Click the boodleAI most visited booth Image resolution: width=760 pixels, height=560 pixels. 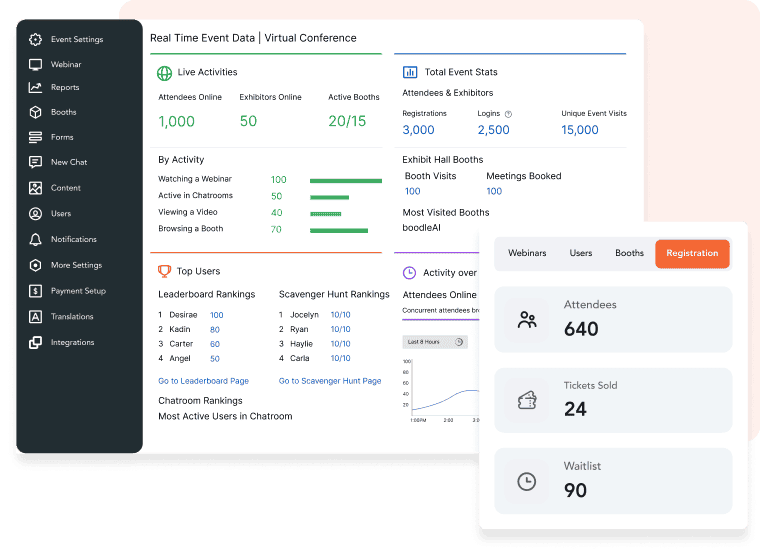point(421,227)
